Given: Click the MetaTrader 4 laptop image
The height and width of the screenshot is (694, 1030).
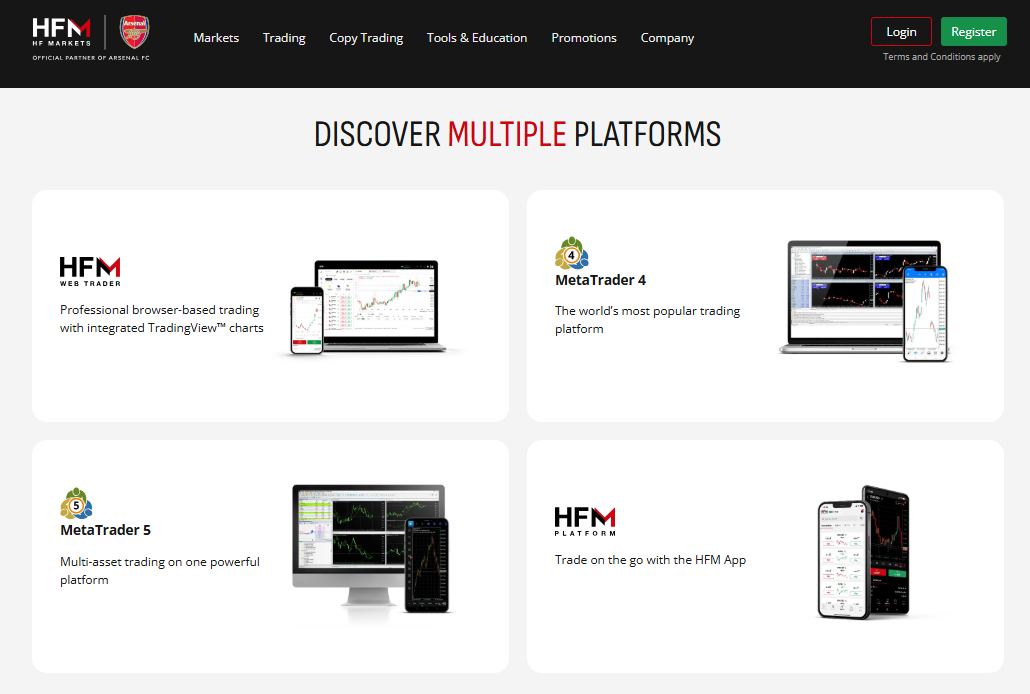Looking at the screenshot, I should point(864,300).
